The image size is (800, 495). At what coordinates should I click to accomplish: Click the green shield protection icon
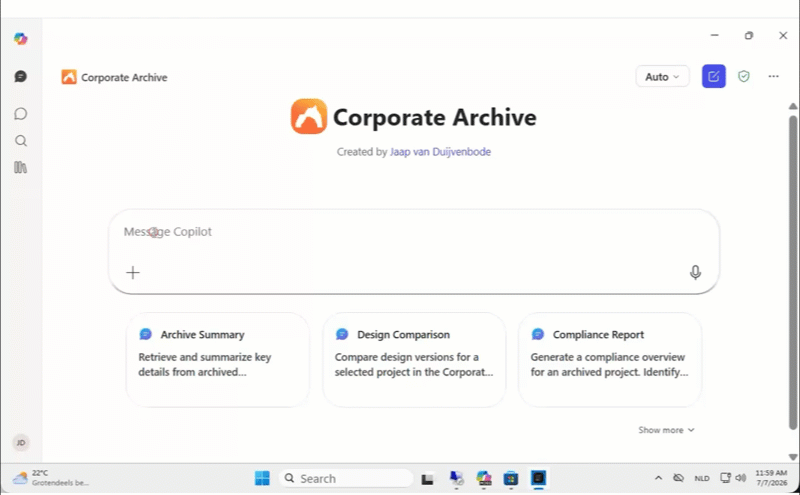(x=743, y=77)
